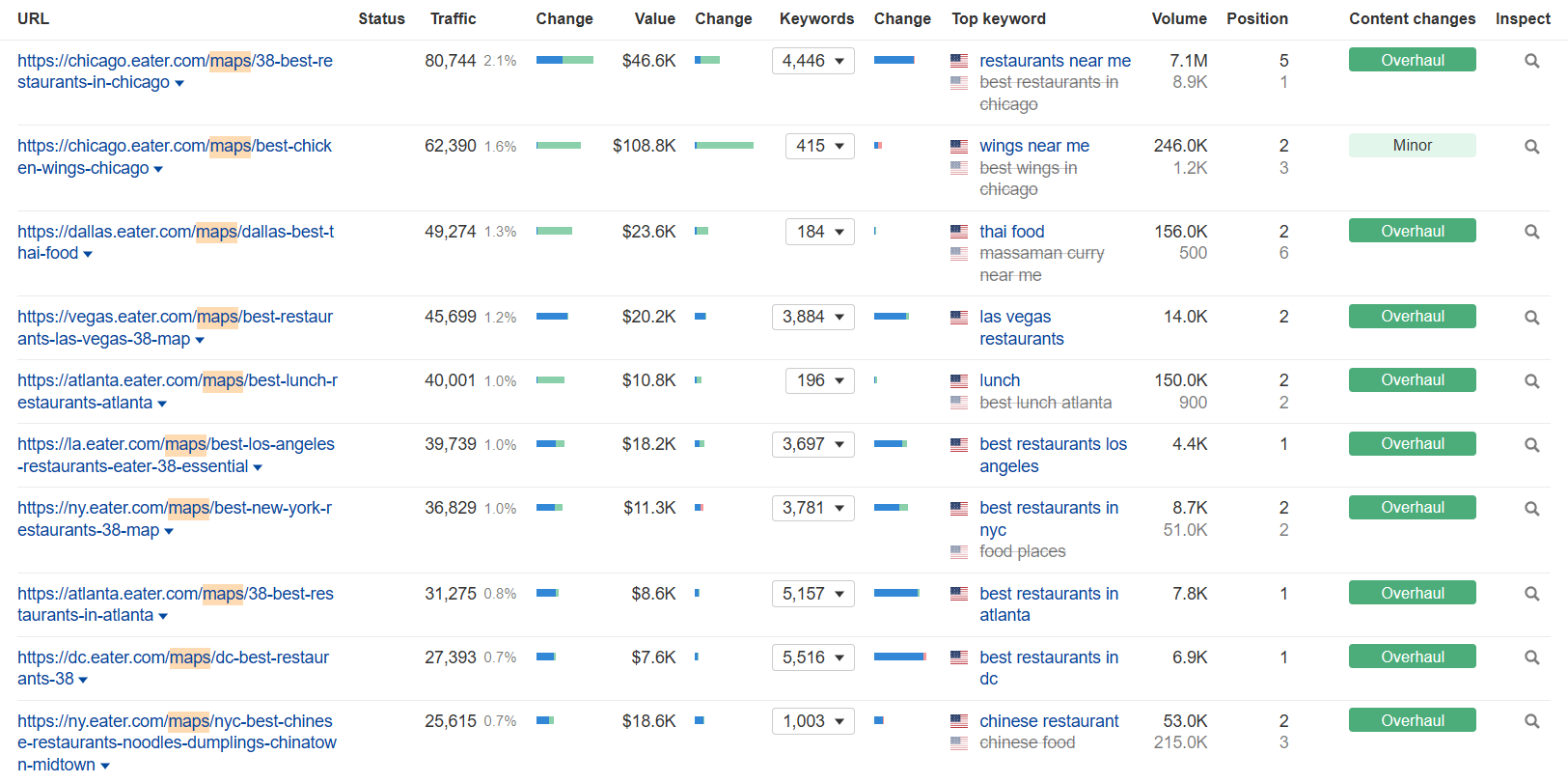
Task: Click struck-through keyword 'food places'
Action: click(x=1022, y=551)
